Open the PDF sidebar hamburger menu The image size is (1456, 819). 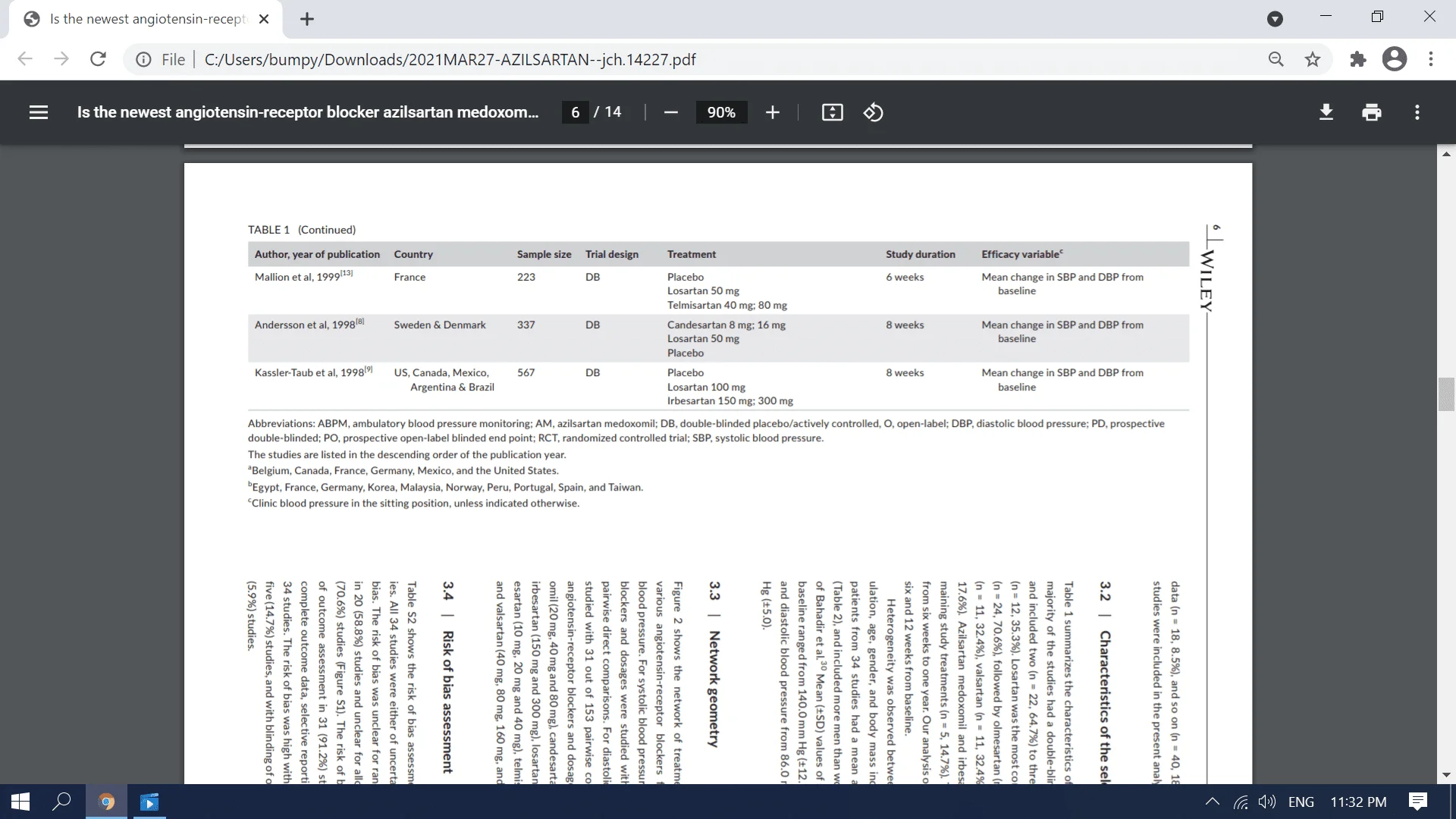(39, 112)
